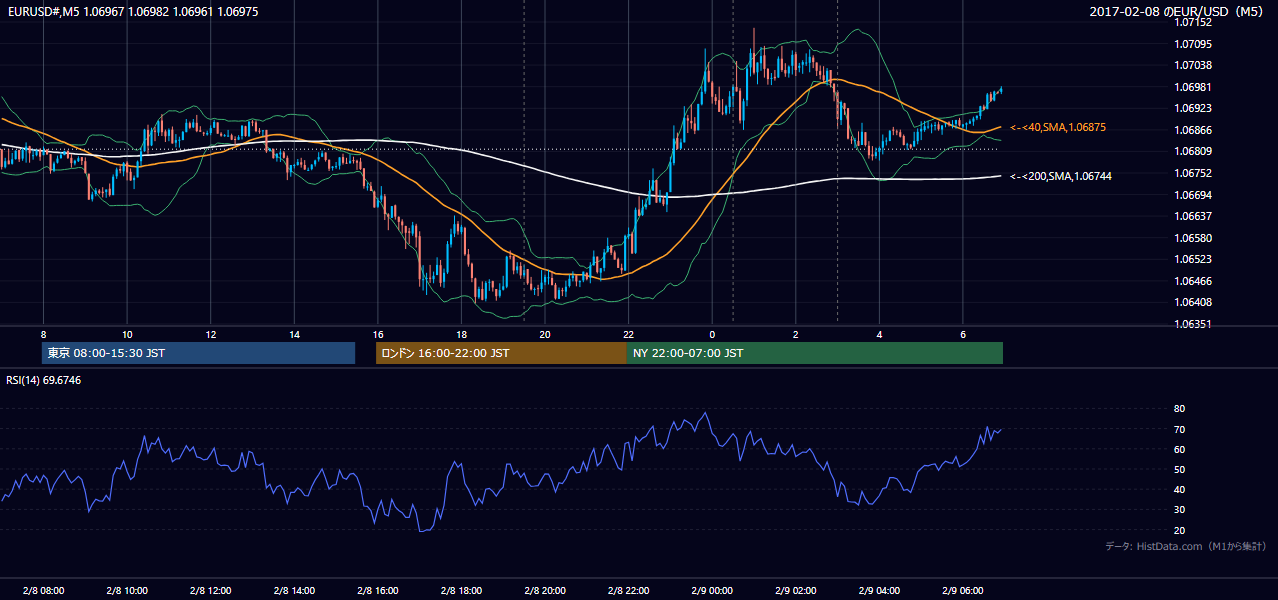Screen dimensions: 1278x600
Task: Click the 200 SMA 1.06744 label
Action: 1061,176
